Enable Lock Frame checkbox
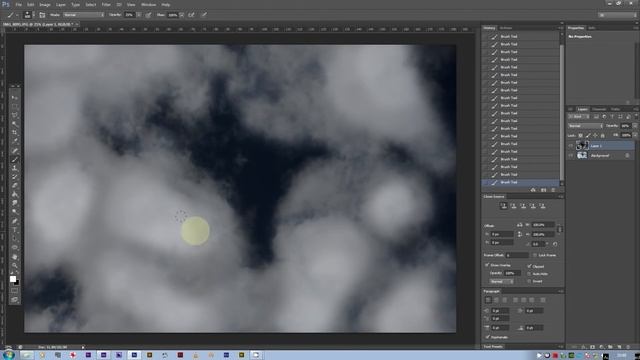 535,255
